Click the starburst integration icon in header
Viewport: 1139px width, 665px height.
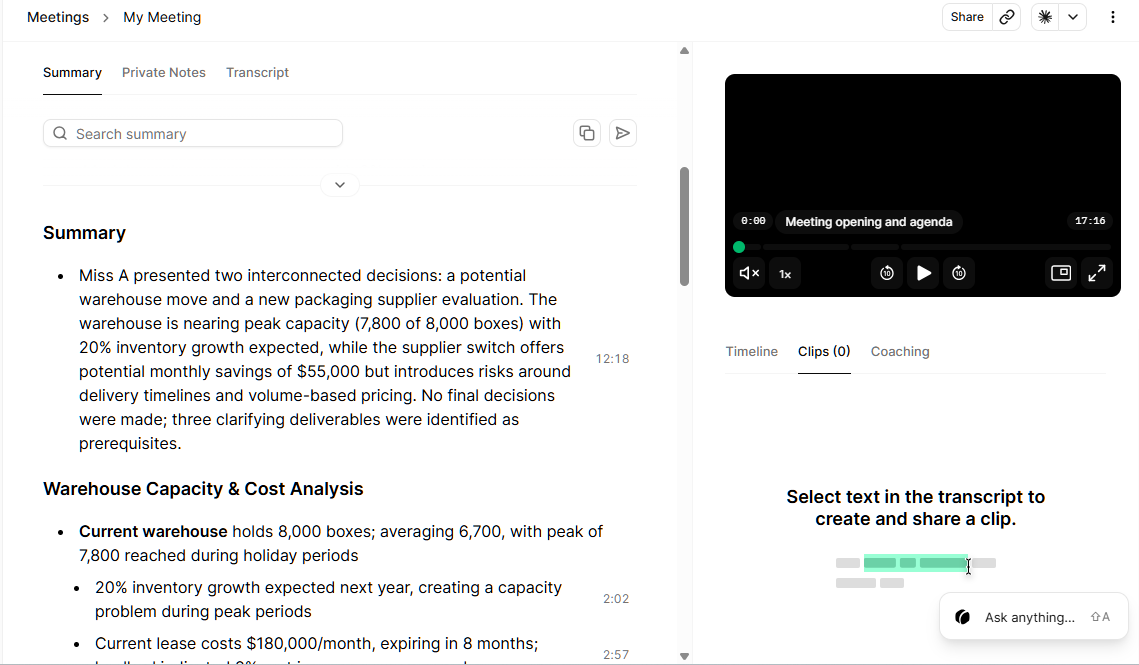(x=1045, y=17)
